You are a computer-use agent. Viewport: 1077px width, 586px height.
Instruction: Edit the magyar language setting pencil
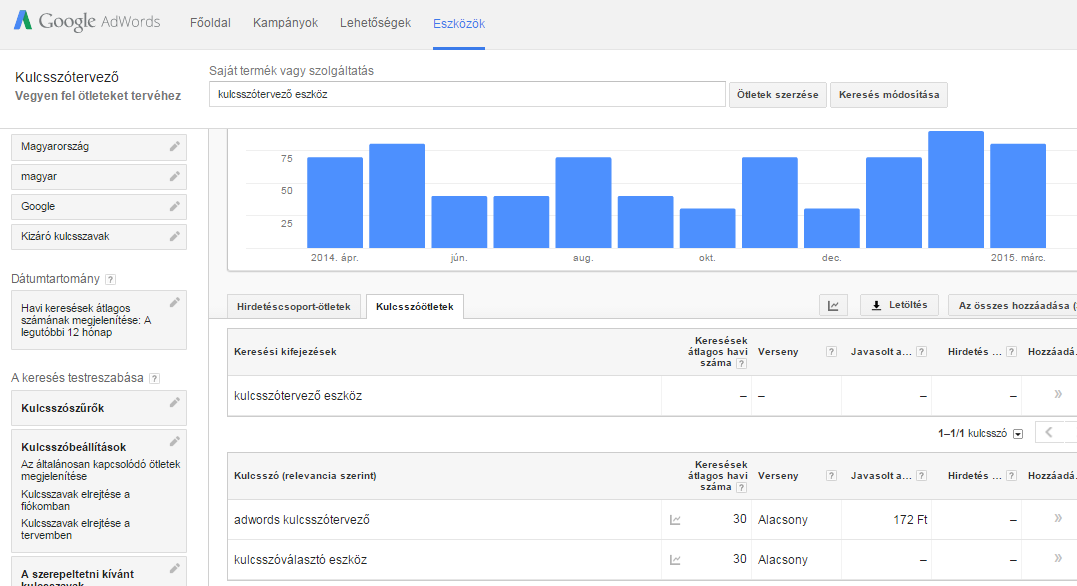pyautogui.click(x=174, y=177)
